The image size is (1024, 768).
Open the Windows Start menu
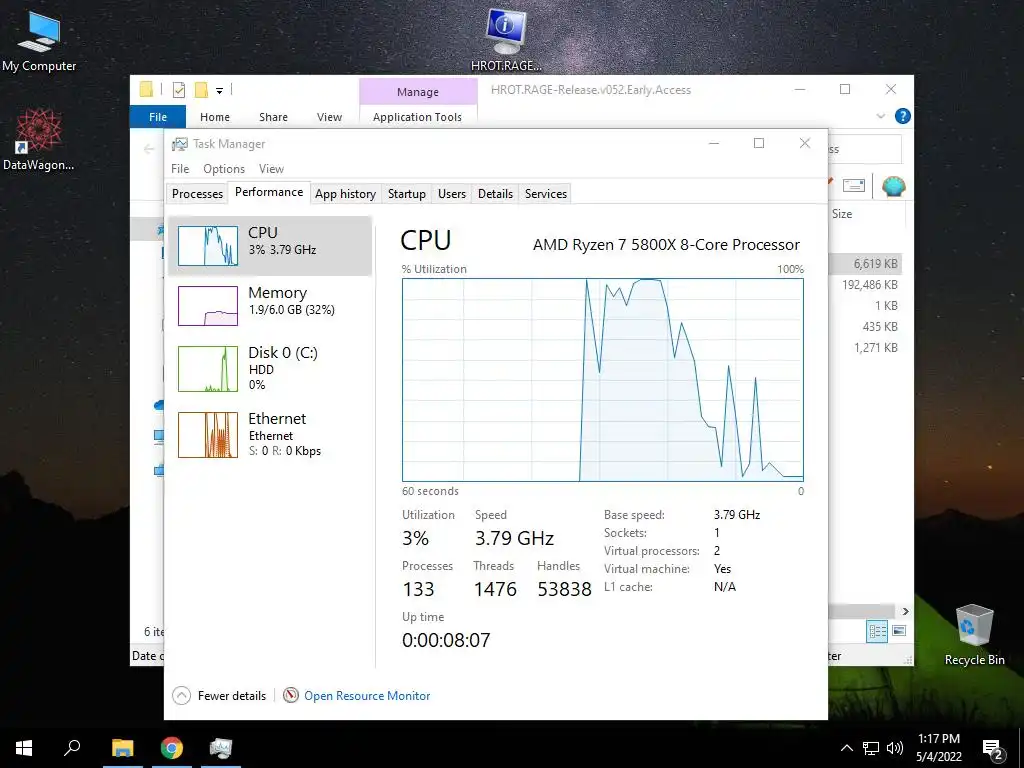(x=24, y=748)
